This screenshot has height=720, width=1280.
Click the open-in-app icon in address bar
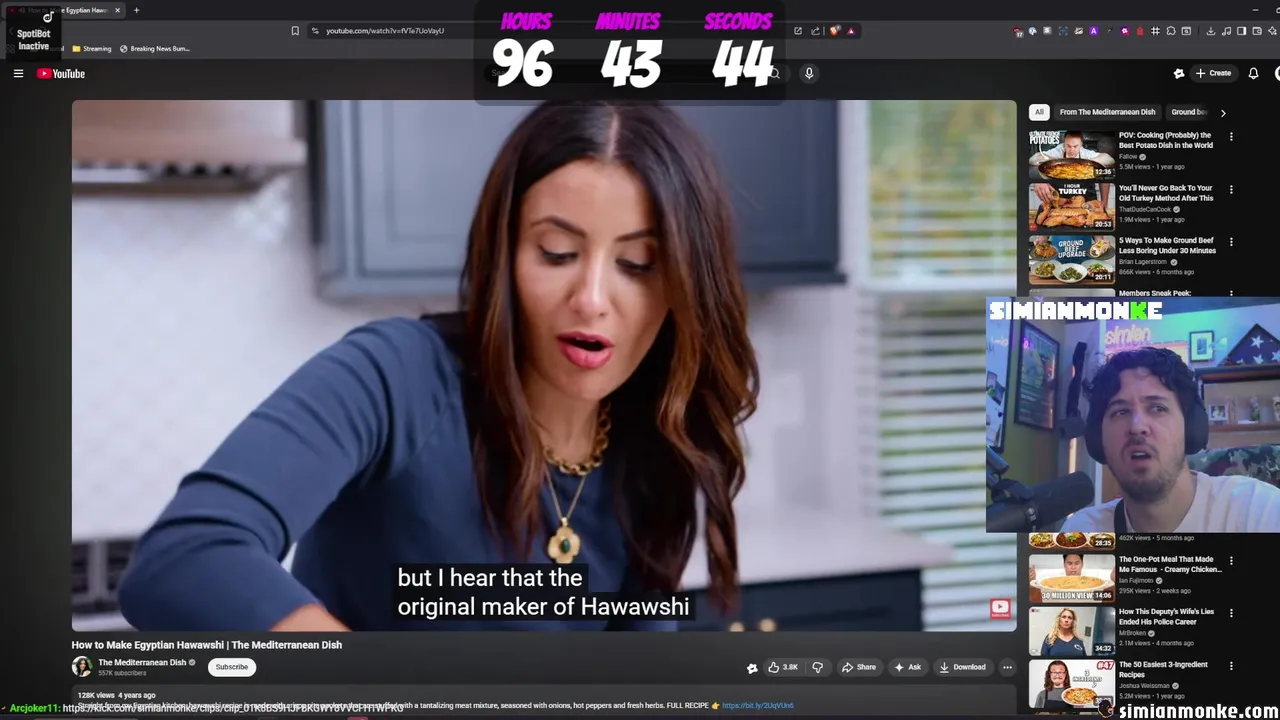point(798,31)
